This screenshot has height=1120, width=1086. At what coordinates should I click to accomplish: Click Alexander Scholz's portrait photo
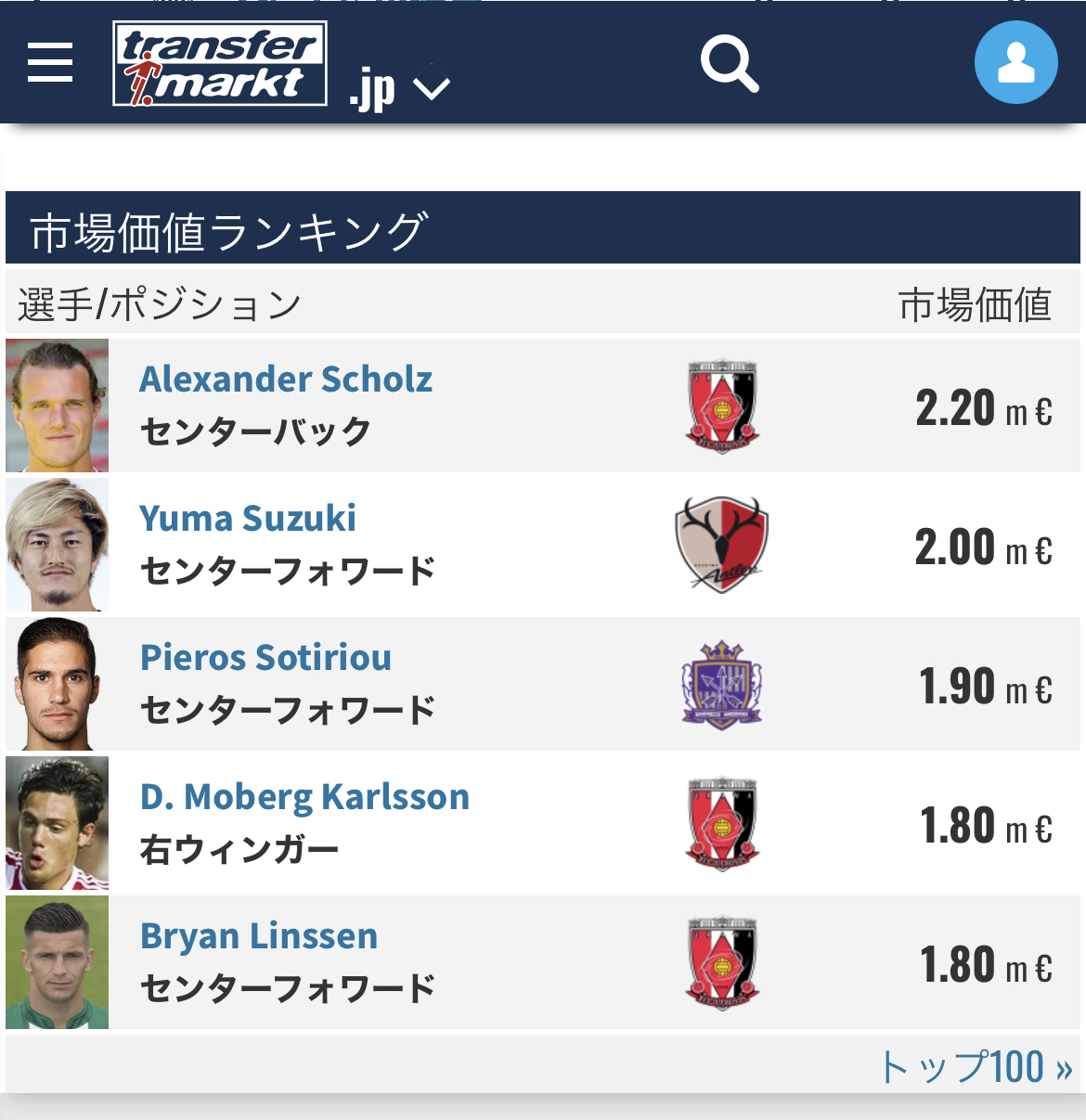[58, 406]
